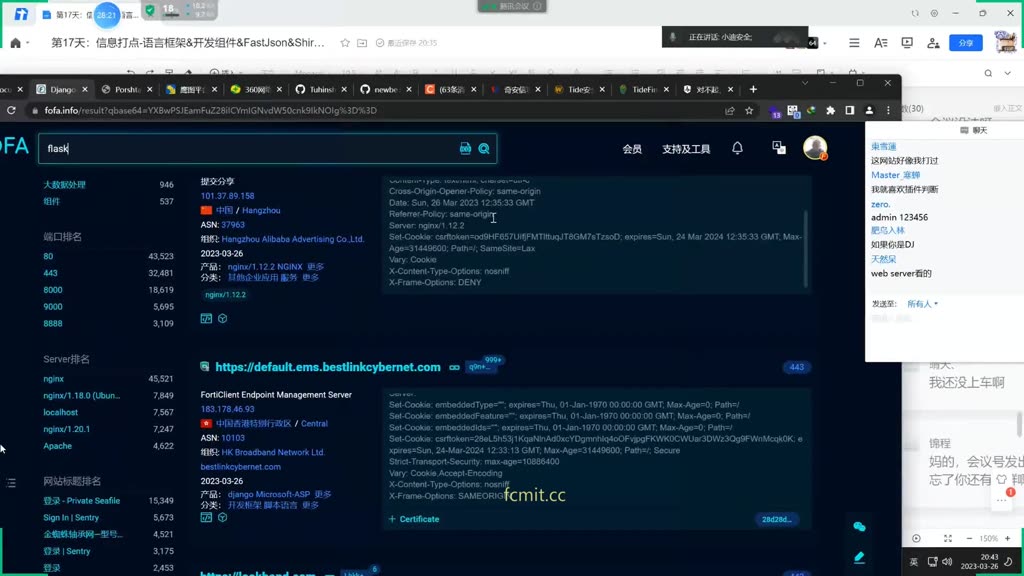Filter by Server nginx/1.20.1
The image size is (1024, 576).
67,429
